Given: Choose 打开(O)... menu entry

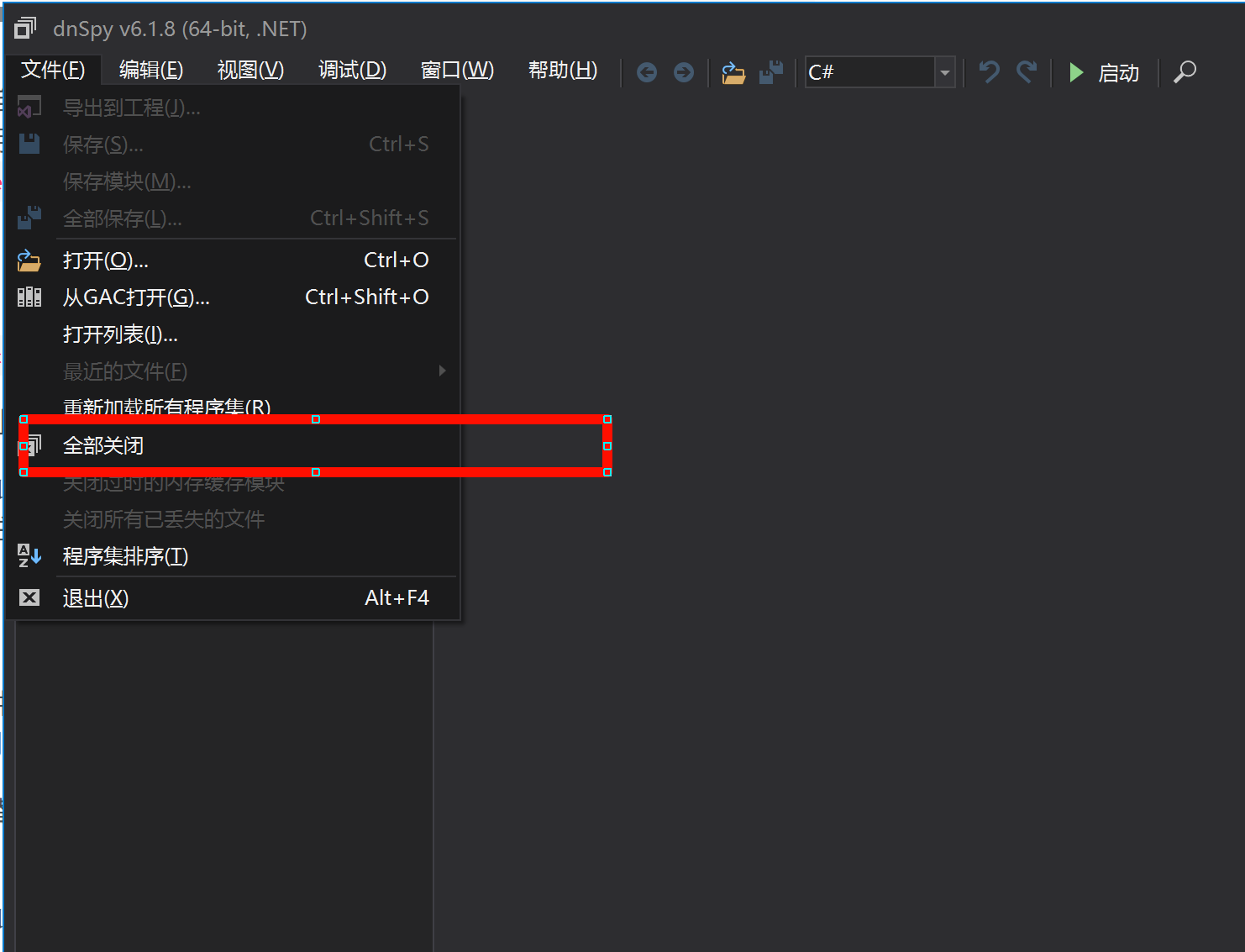Looking at the screenshot, I should click(x=106, y=260).
